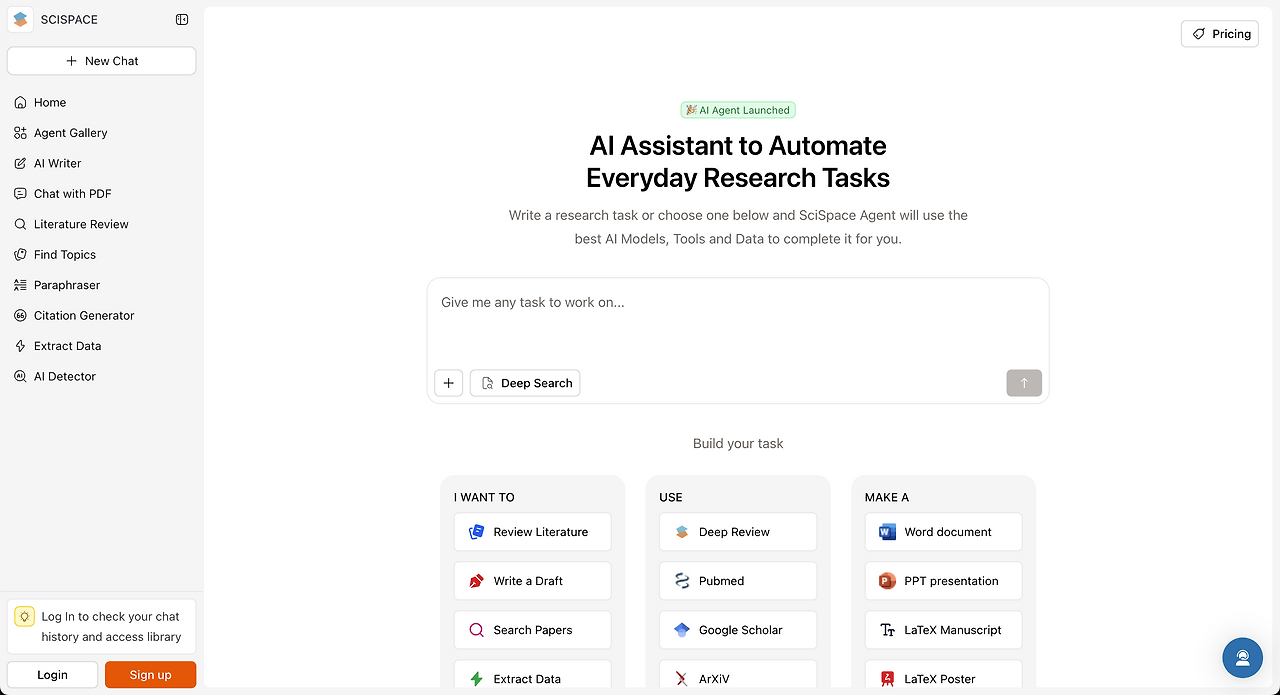The height and width of the screenshot is (695, 1280).
Task: Start a New Chat
Action: click(101, 61)
